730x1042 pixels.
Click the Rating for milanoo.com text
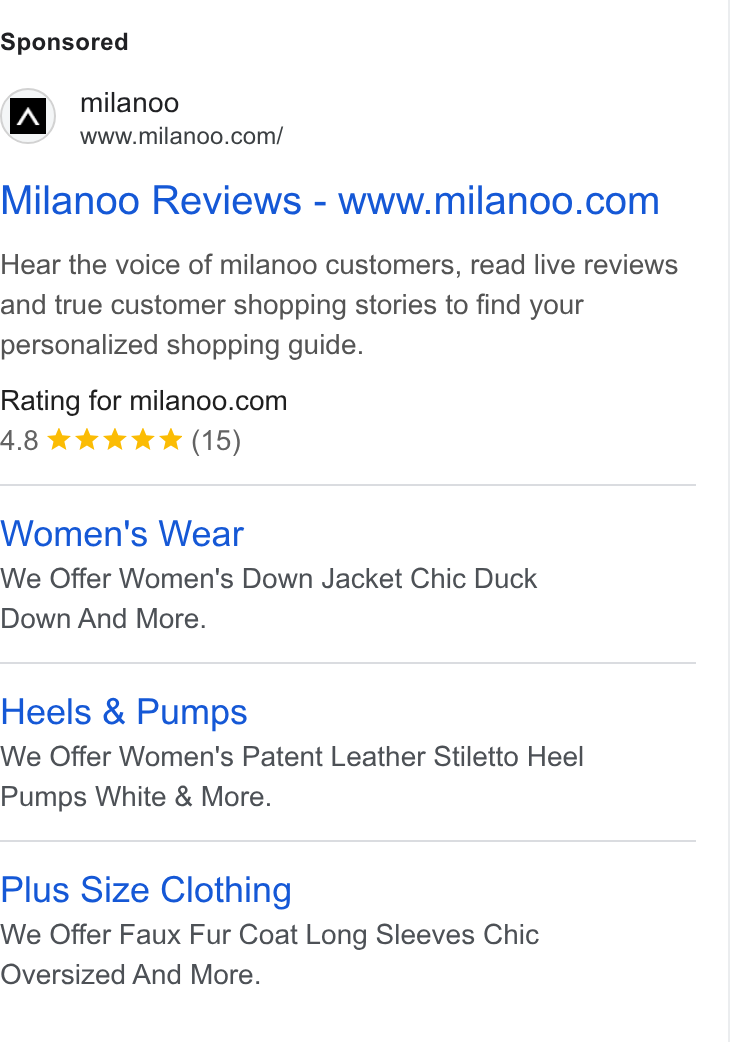coord(144,401)
